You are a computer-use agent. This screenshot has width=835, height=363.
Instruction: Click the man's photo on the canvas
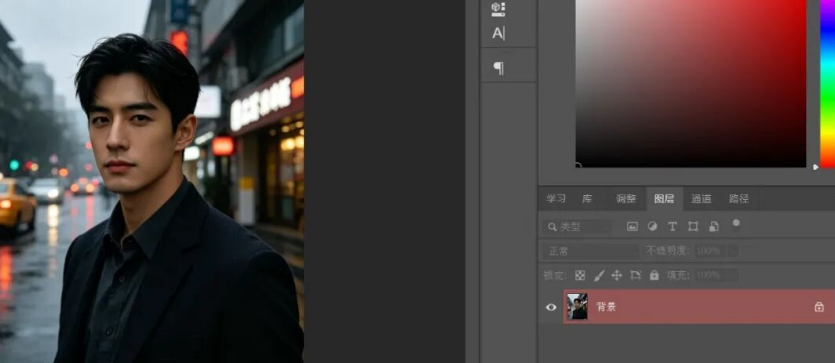click(x=152, y=182)
